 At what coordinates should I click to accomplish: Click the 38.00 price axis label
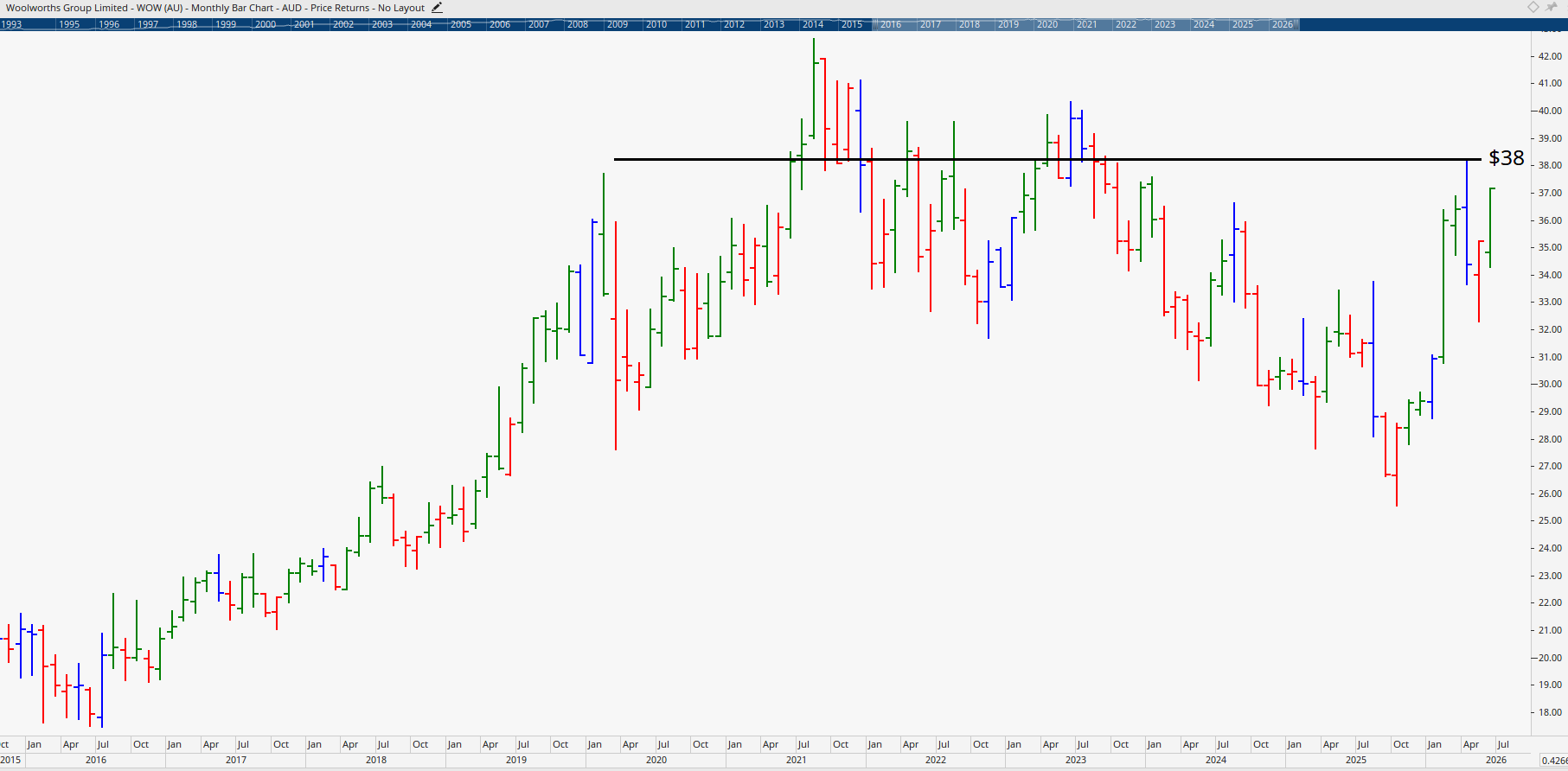click(1550, 166)
